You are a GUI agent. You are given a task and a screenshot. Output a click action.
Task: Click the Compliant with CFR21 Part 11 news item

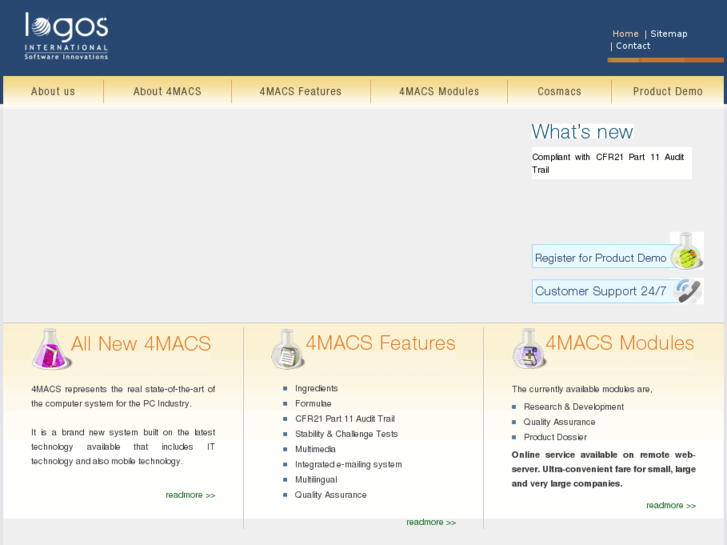pyautogui.click(x=608, y=163)
